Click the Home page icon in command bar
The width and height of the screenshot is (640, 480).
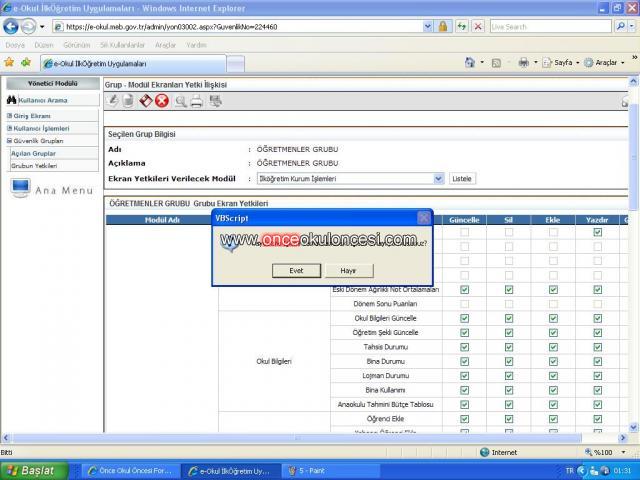(x=470, y=62)
